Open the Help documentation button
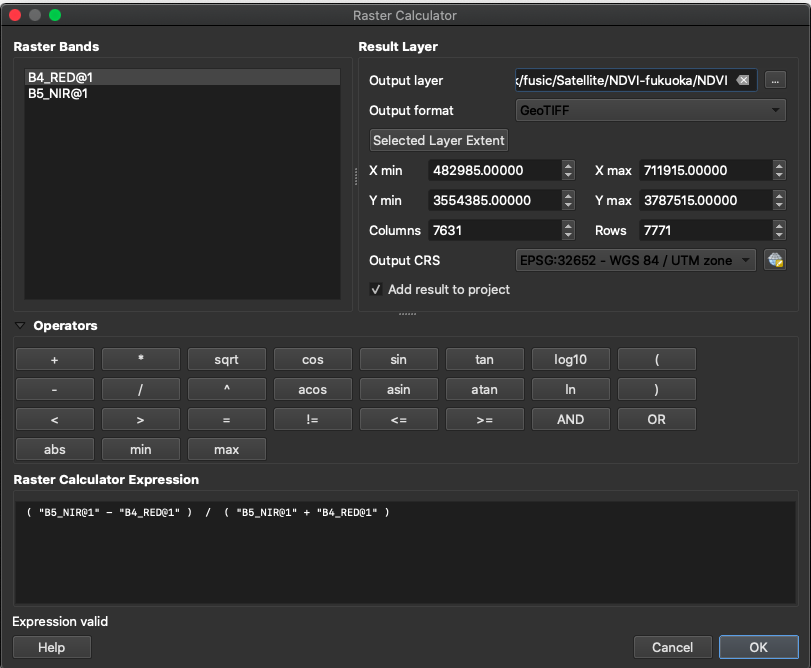The height and width of the screenshot is (668, 811). (51, 647)
